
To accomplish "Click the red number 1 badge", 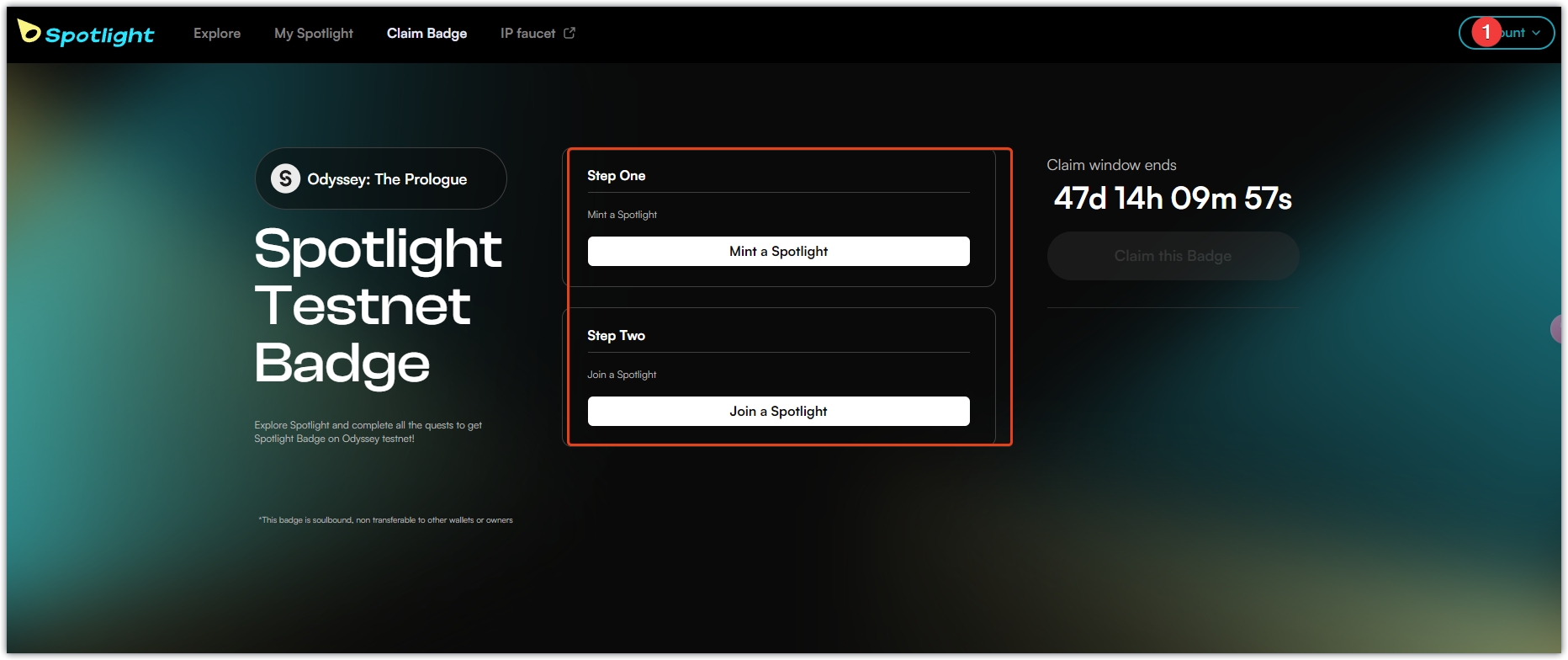I will click(1486, 32).
